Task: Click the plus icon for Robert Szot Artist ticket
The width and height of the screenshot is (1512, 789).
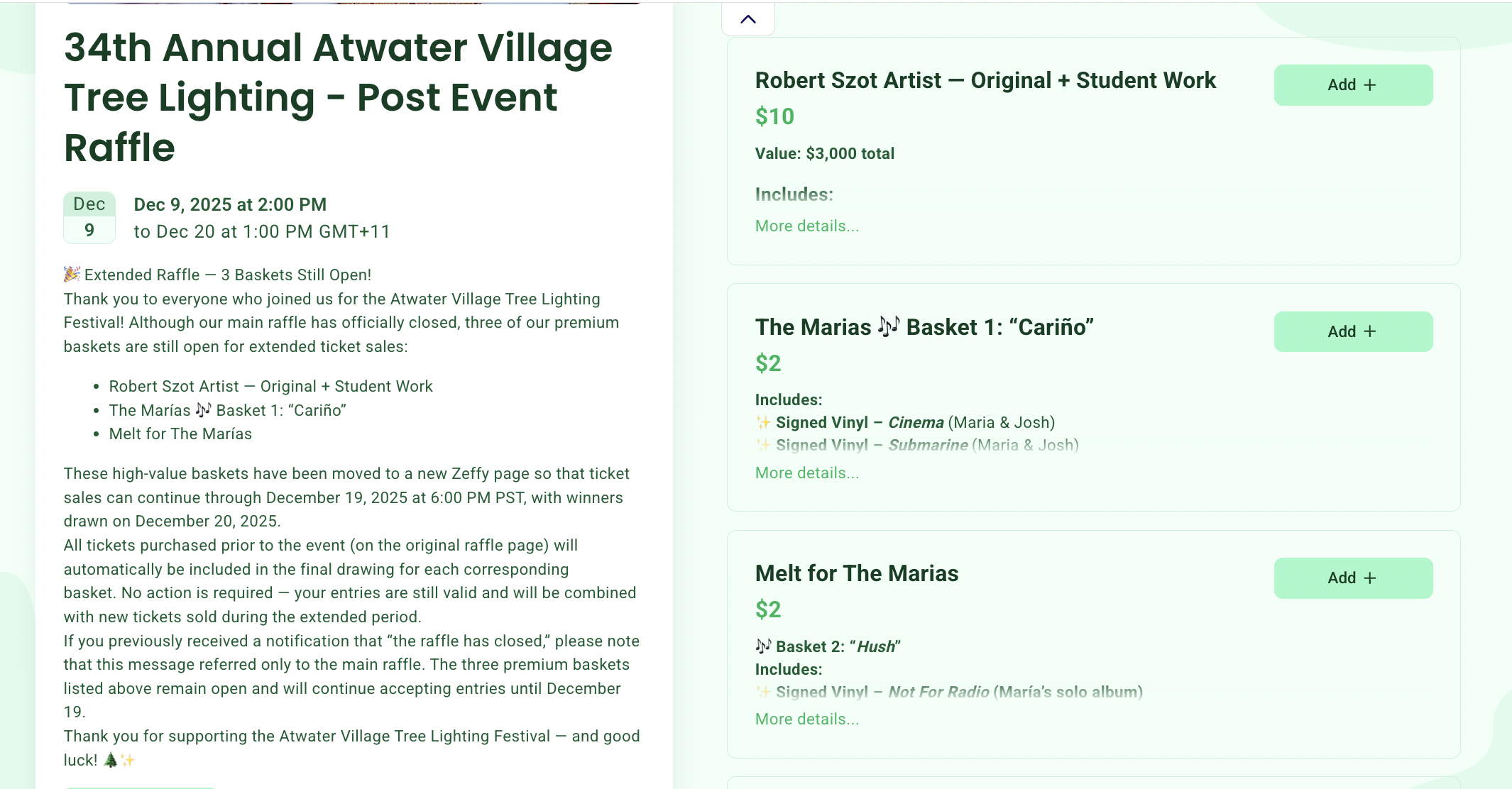Action: (1370, 85)
